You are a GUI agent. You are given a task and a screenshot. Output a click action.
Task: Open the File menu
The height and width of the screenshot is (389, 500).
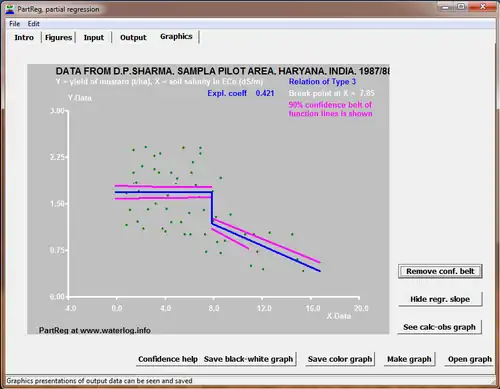[x=14, y=24]
